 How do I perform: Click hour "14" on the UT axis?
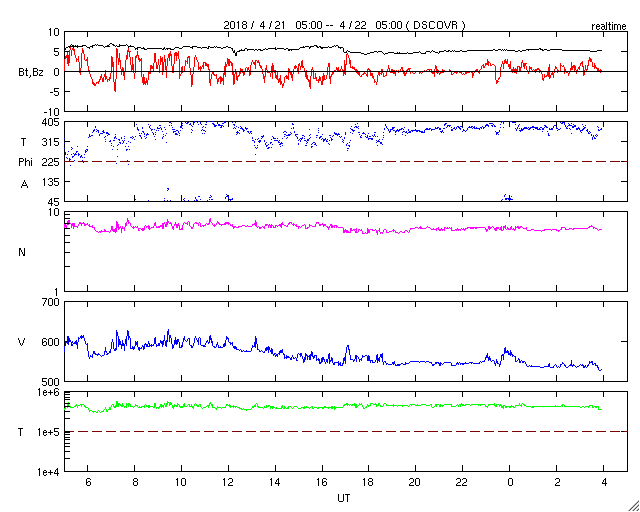[x=275, y=482]
